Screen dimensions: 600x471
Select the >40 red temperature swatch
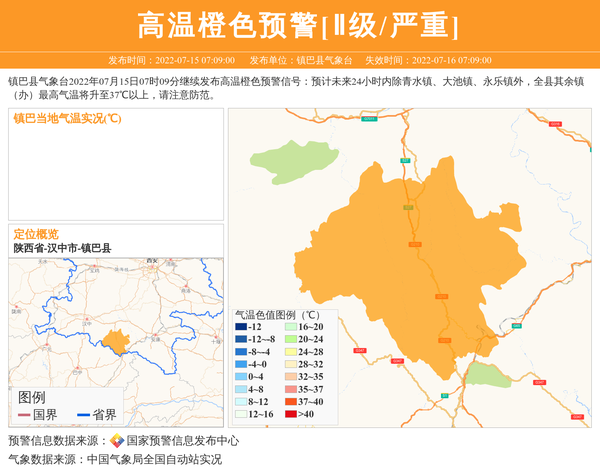click(291, 413)
